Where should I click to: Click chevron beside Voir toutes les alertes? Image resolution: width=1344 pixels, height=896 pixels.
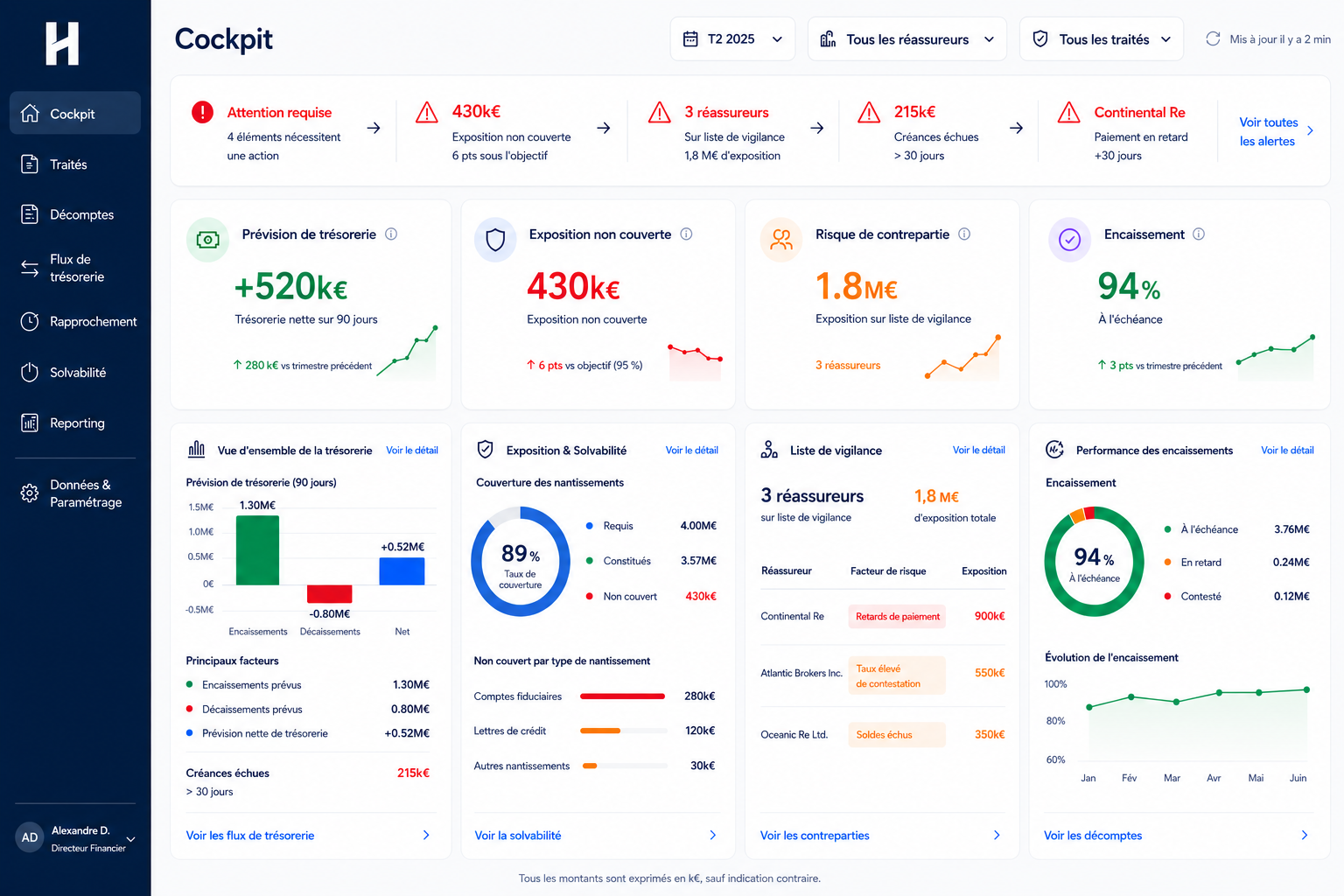tap(1310, 130)
